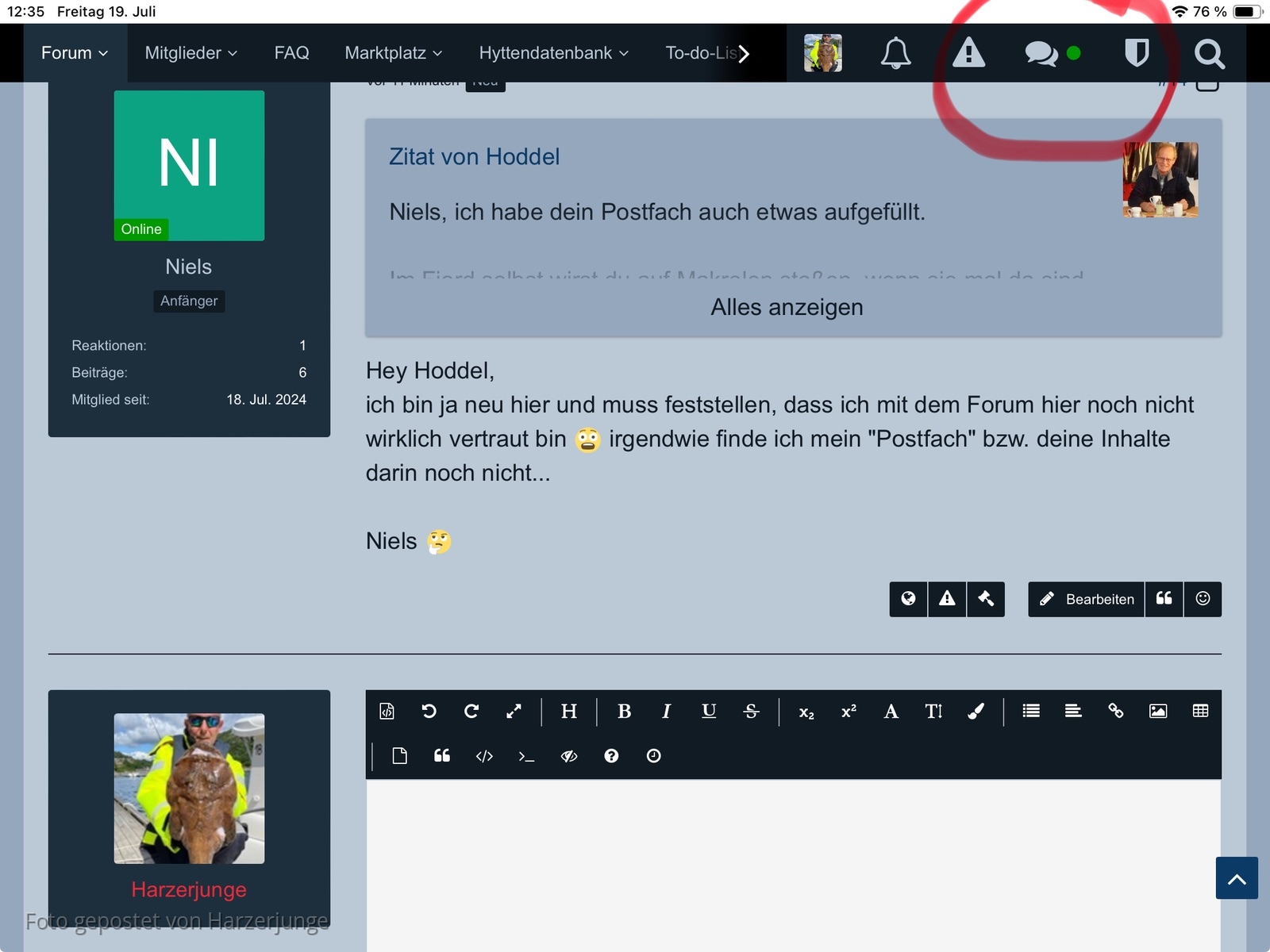The width and height of the screenshot is (1270, 952).
Task: Expand the Hyttendatenbank dropdown menu
Action: [x=553, y=53]
